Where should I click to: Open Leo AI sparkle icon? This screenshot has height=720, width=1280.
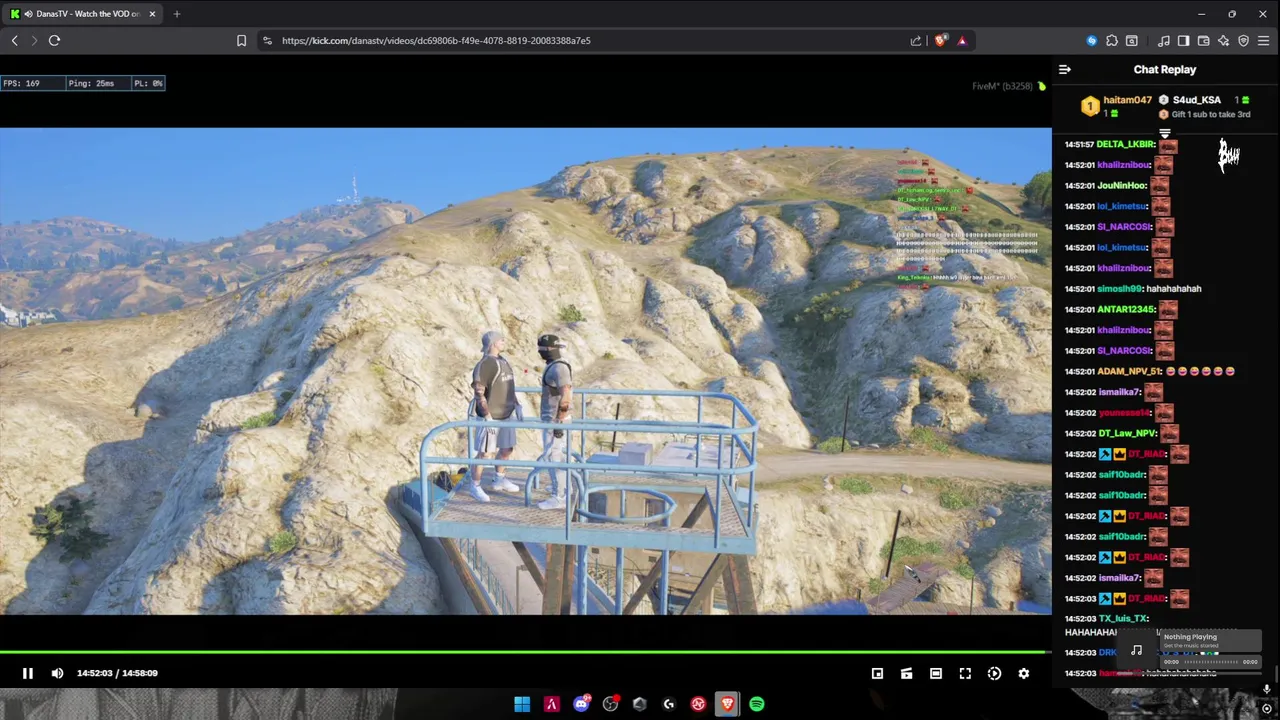(1223, 41)
